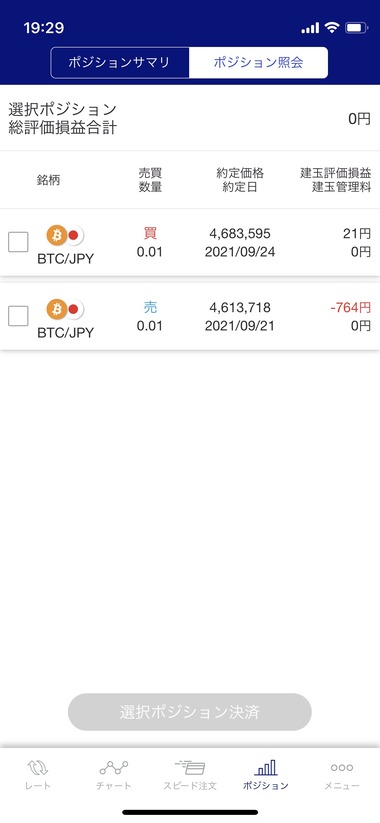Check the 買 BTC/JPY position checkbox
This screenshot has width=380, height=823.
(x=18, y=242)
